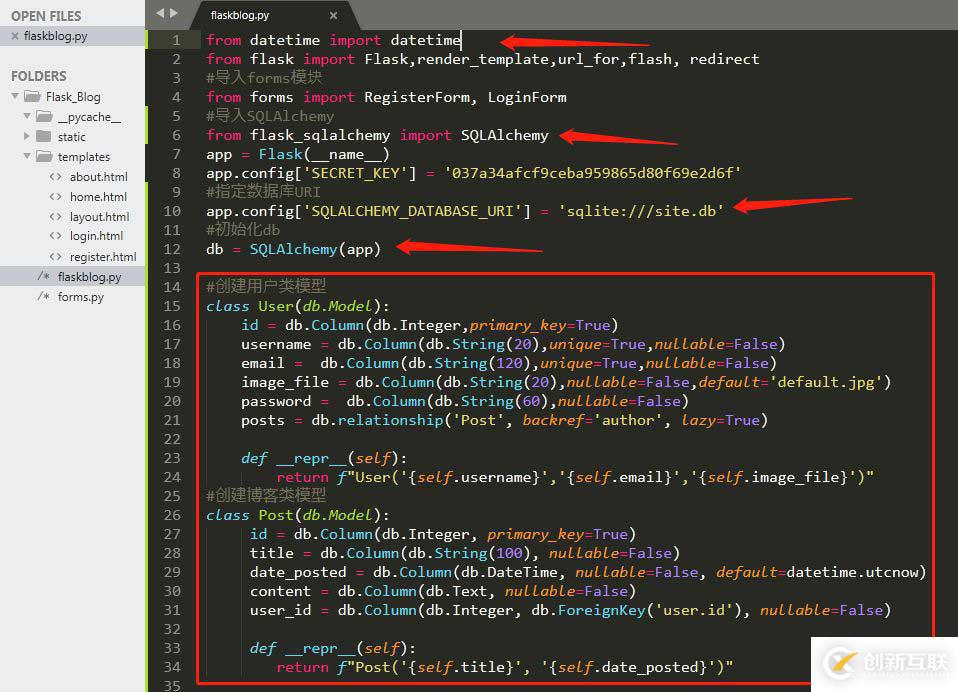Click the file-type icon beside layout.html
This screenshot has height=692, width=958.
tap(56, 217)
